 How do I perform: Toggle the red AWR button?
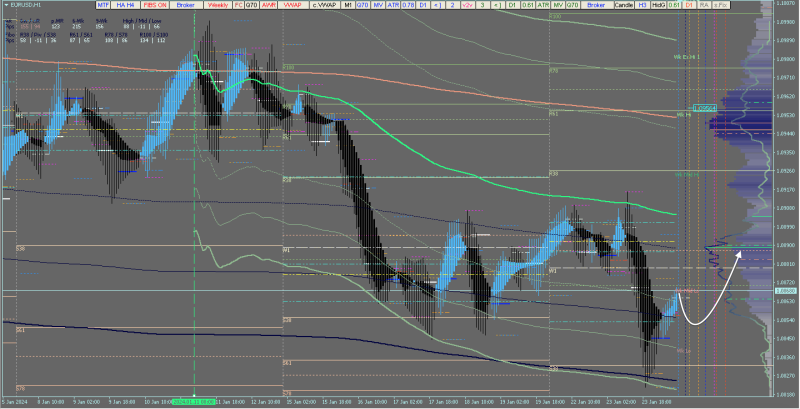click(x=268, y=5)
